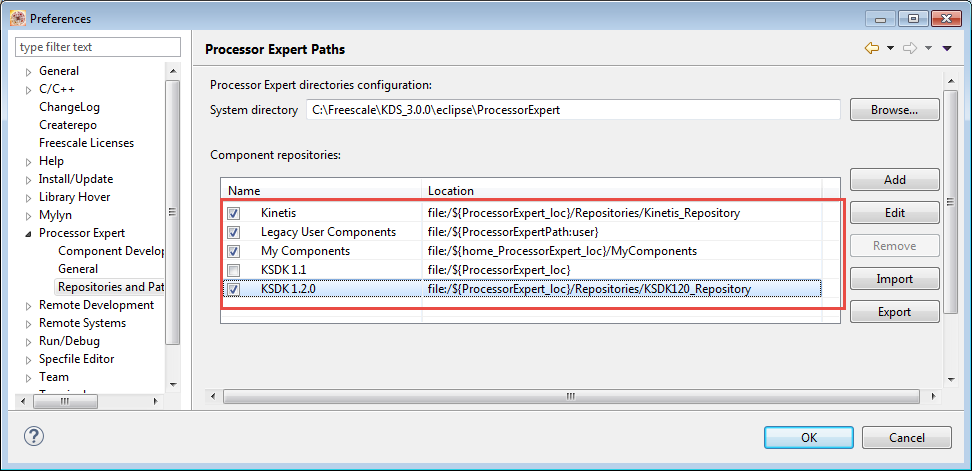The image size is (972, 471).
Task: Click into the System directory path field
Action: 573,110
